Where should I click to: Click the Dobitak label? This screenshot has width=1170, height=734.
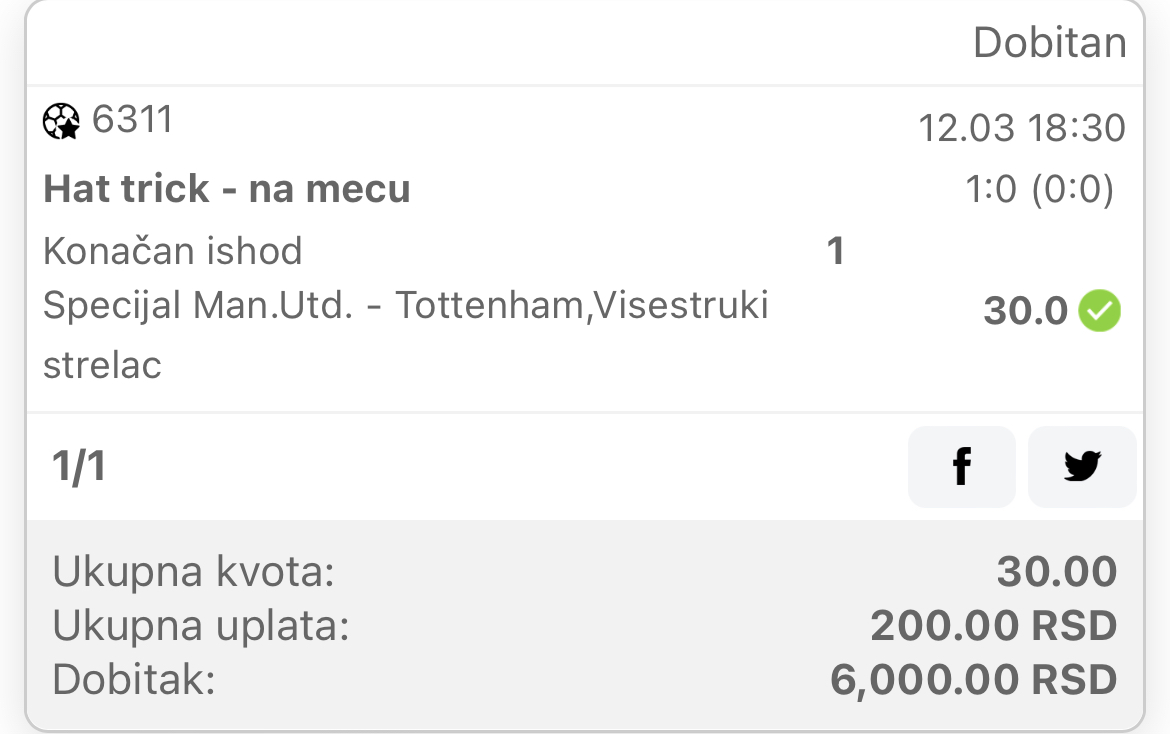pyautogui.click(x=134, y=680)
